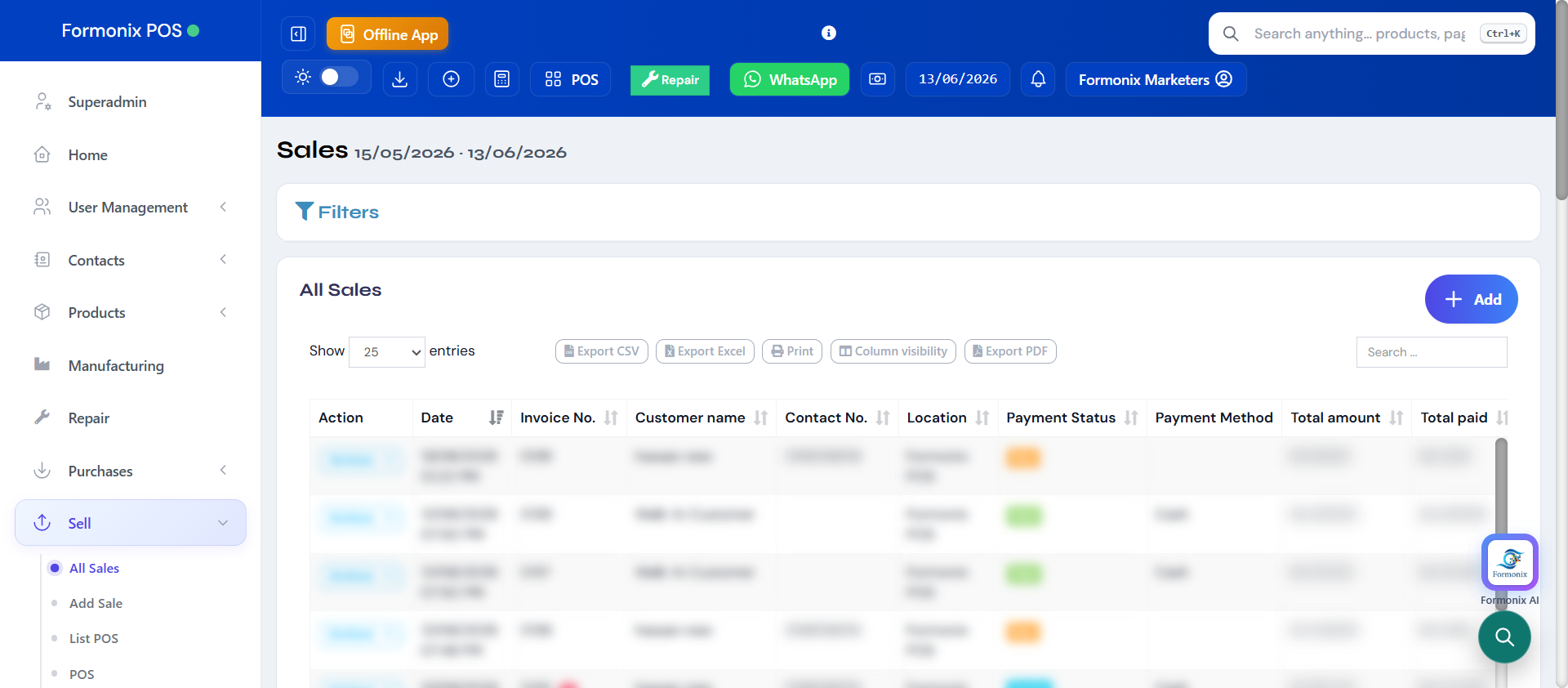1568x688 pixels.
Task: Click the Home house icon
Action: [x=42, y=154]
